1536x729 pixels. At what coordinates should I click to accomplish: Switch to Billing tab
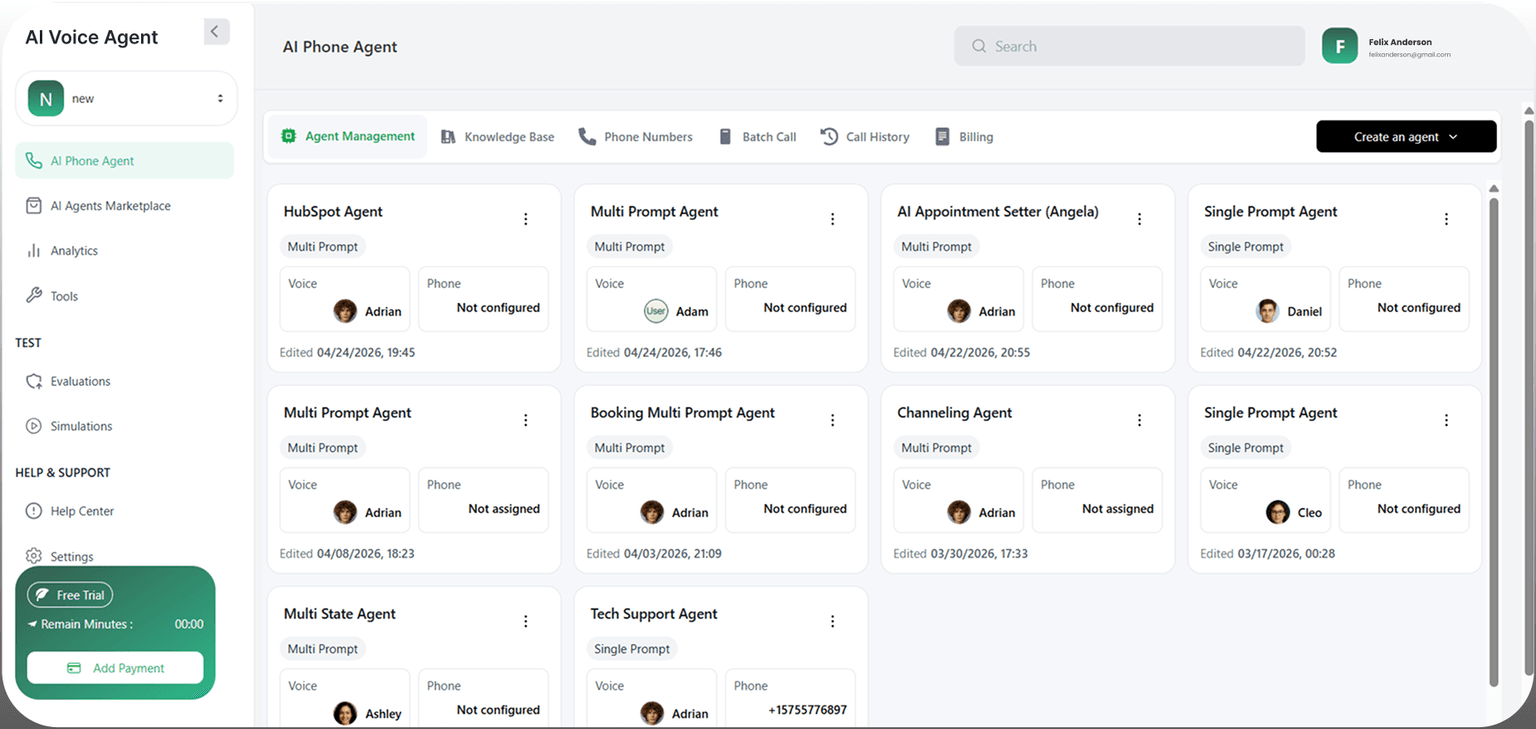tap(964, 137)
